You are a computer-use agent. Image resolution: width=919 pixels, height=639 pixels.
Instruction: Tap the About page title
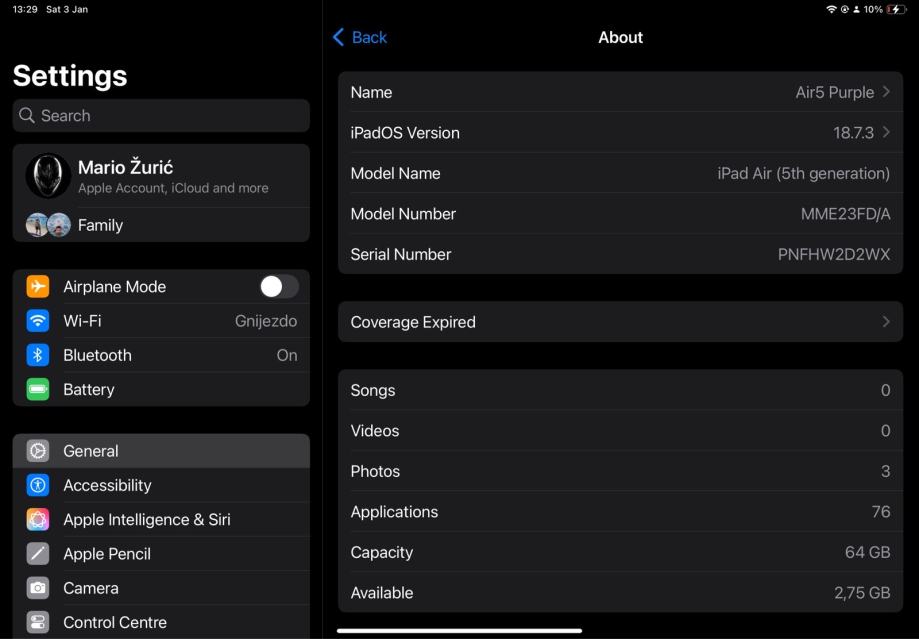[x=620, y=38]
